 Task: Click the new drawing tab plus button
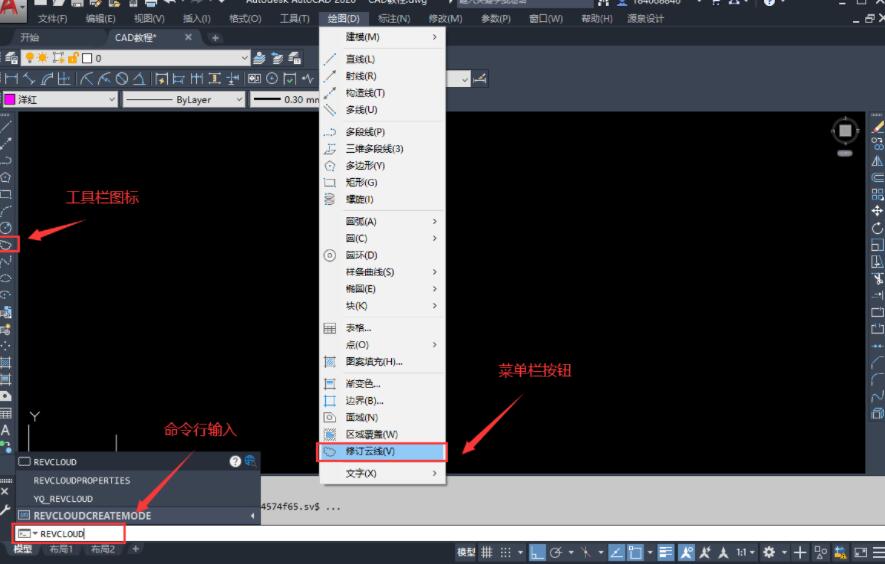click(215, 38)
